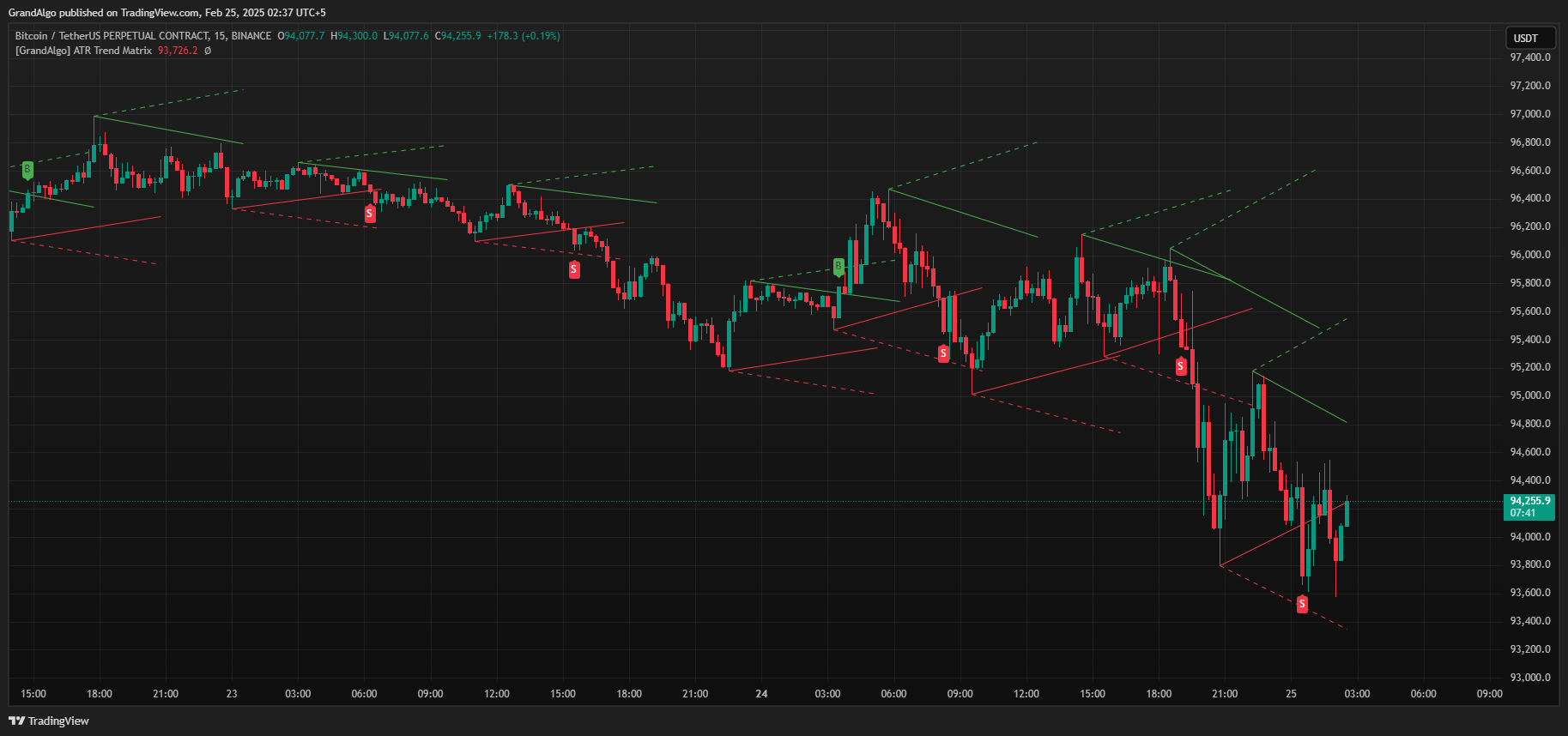Click the 94,800.0 price axis label
This screenshot has height=736, width=1568.
(1530, 424)
